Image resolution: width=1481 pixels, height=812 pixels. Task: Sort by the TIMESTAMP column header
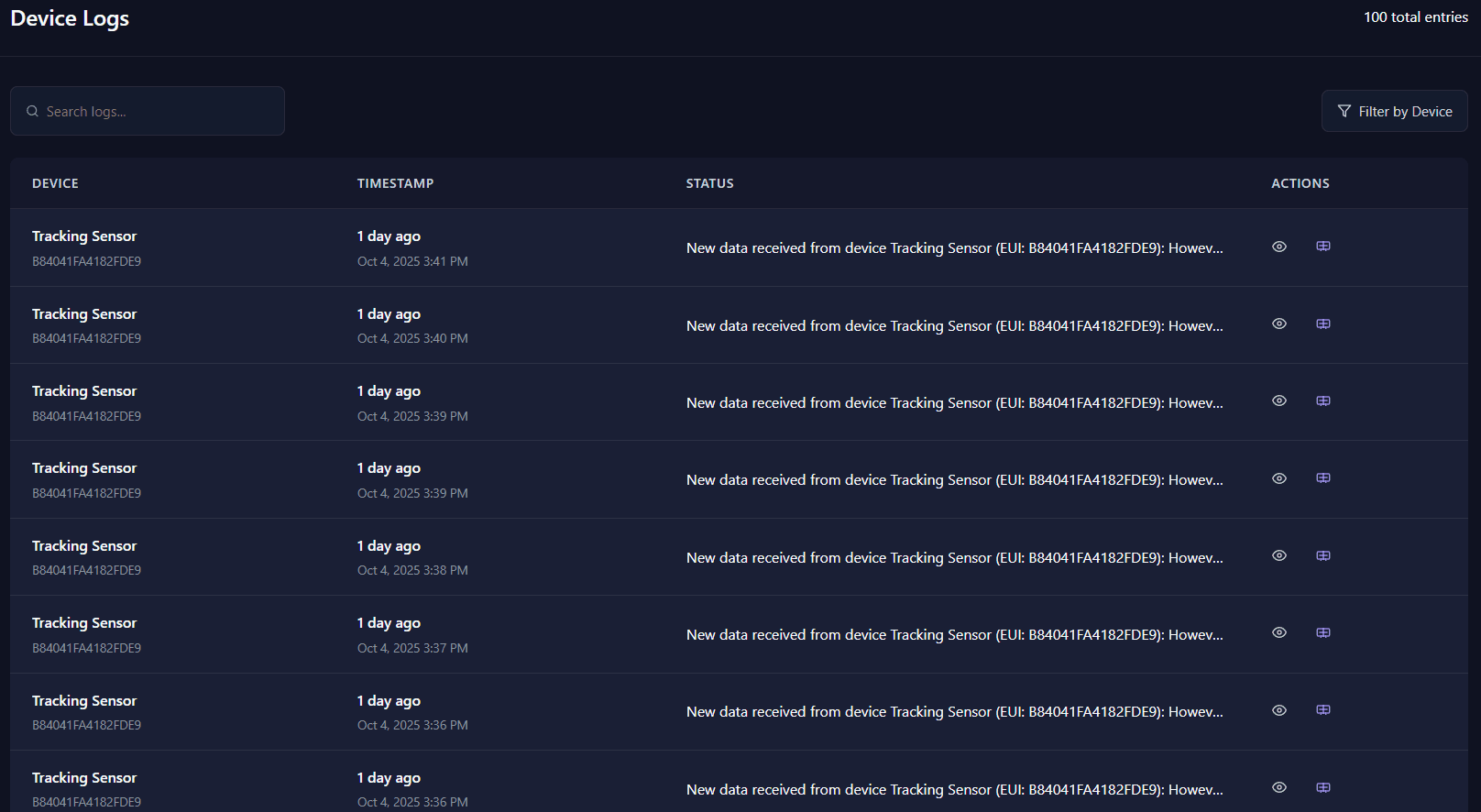395,183
